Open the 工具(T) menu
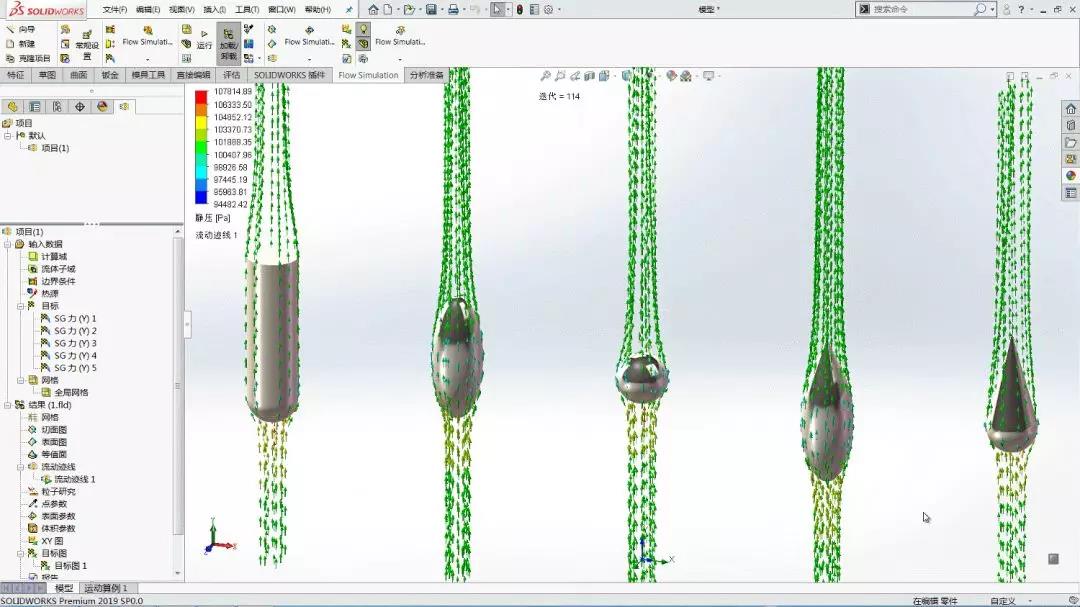This screenshot has width=1080, height=607. coord(247,10)
